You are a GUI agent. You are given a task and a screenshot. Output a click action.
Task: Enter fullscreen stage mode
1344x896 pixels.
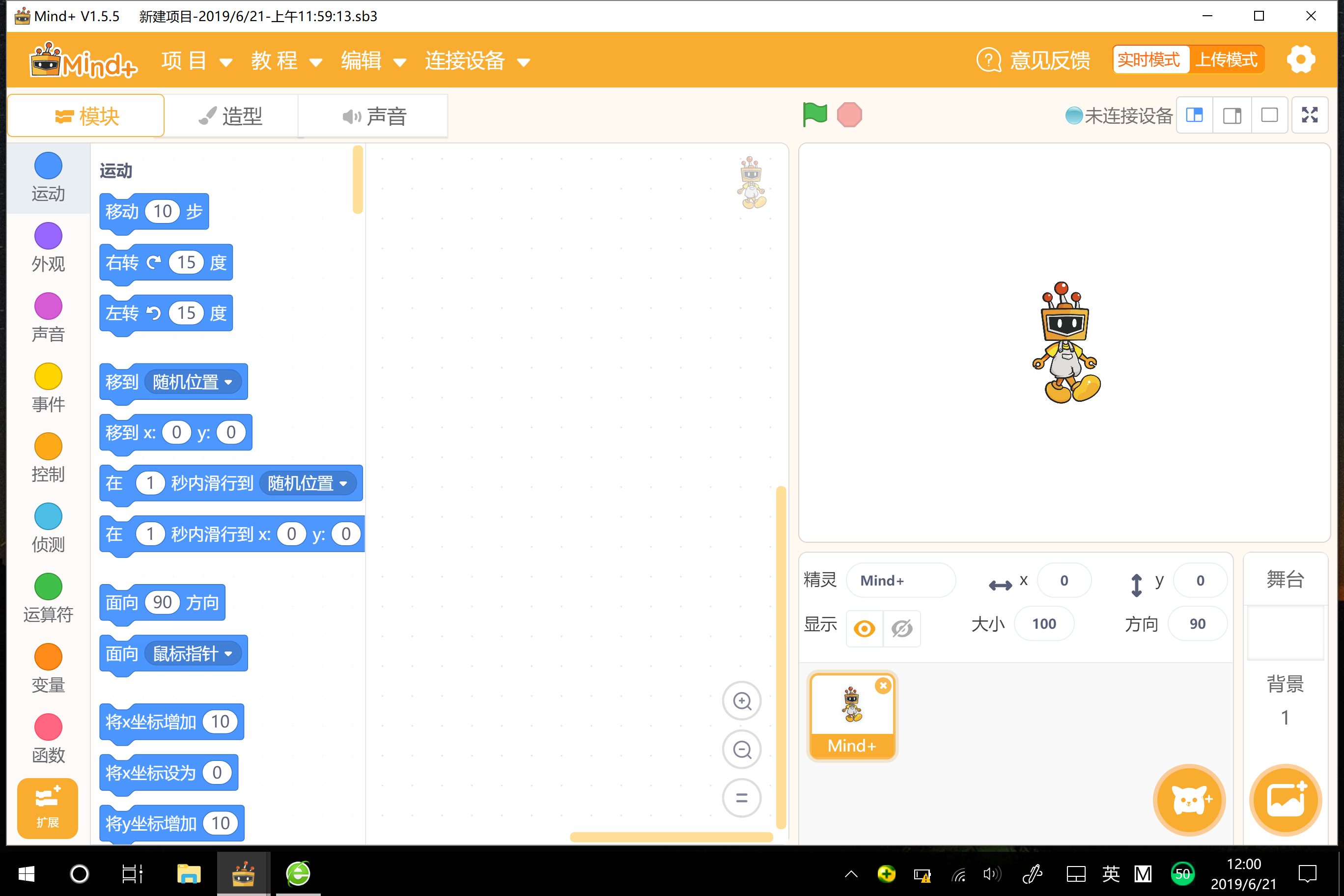(x=1310, y=115)
